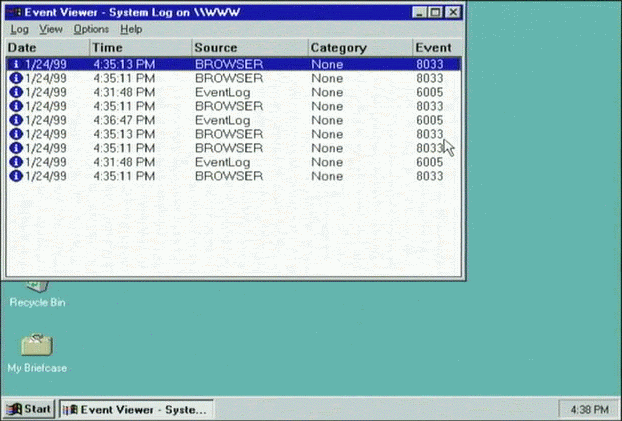Viewport: 622px width, 421px height.
Task: Click info icon of 4:36:47 PM EventLog row
Action: point(15,120)
